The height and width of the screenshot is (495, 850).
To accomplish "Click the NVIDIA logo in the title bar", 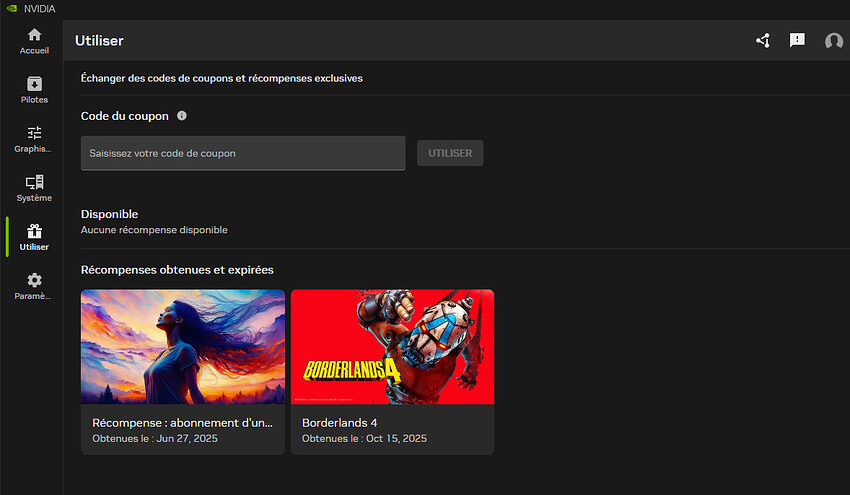I will pyautogui.click(x=12, y=8).
